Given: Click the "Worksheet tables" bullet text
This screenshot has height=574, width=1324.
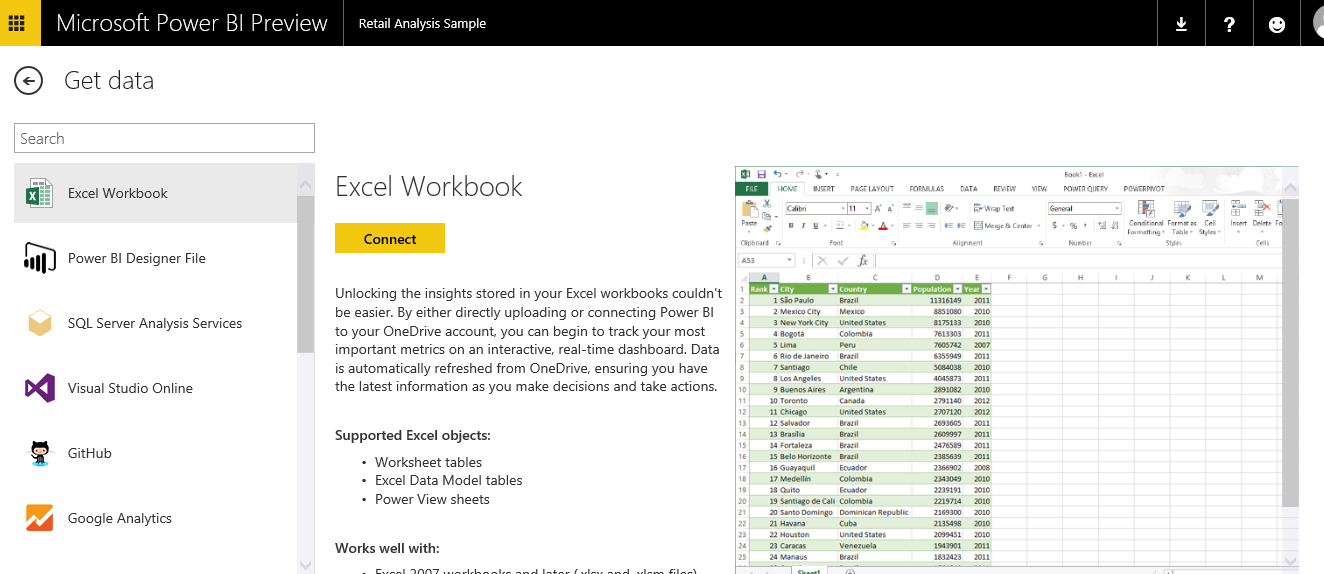Looking at the screenshot, I should [x=428, y=462].
